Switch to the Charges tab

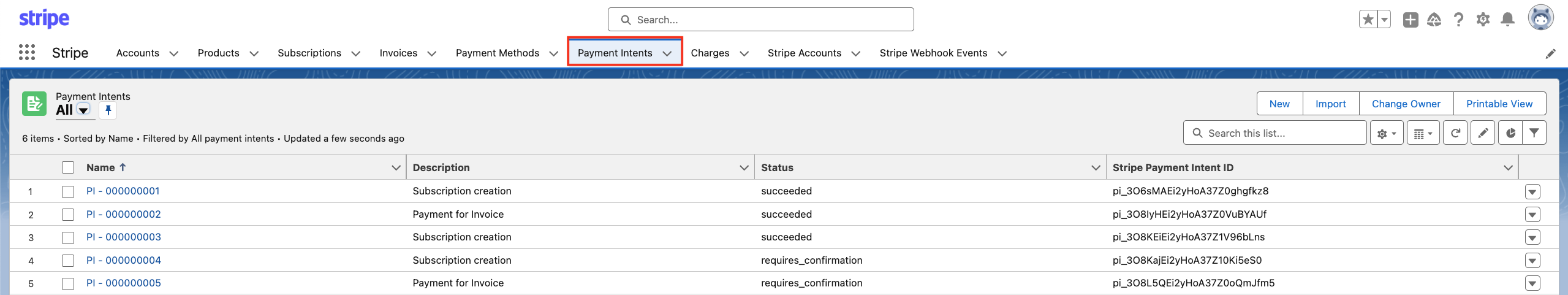tap(710, 53)
